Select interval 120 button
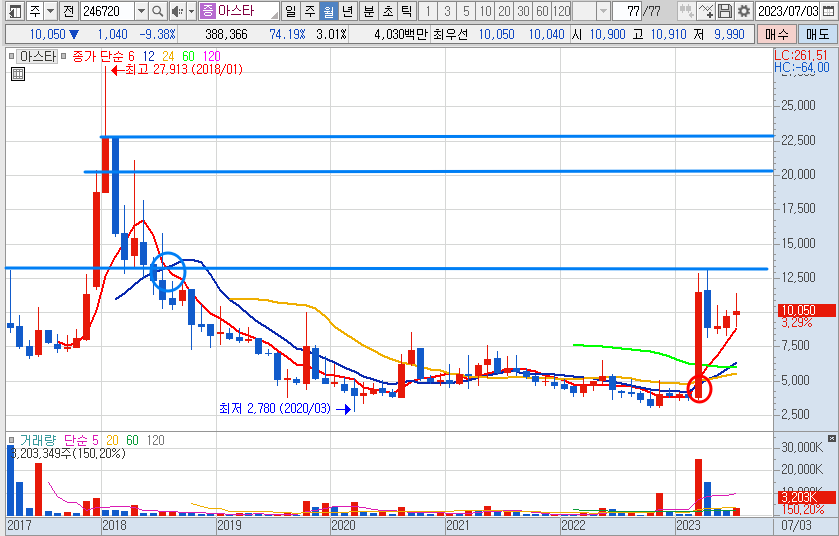This screenshot has width=839, height=536. (x=562, y=11)
